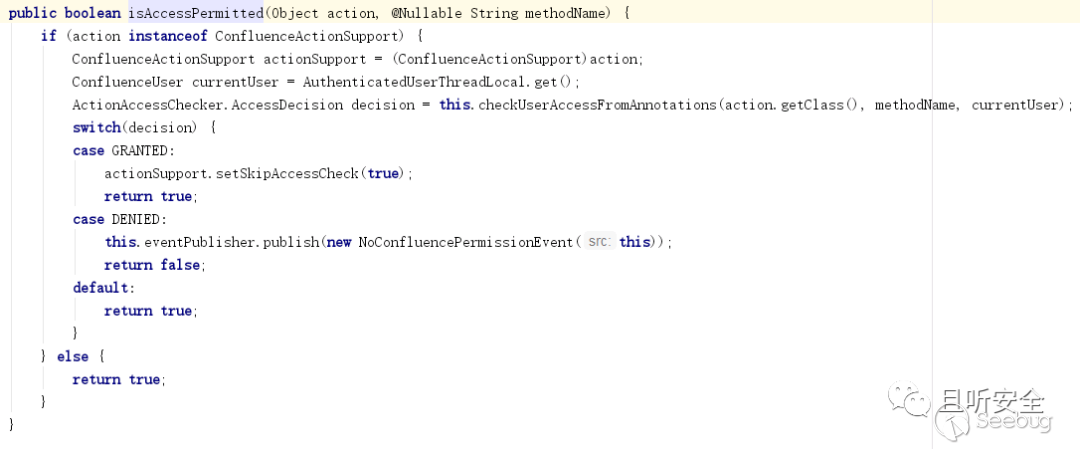Image resolution: width=1080 pixels, height=449 pixels.
Task: Click the 'boolean' return type
Action: tap(92, 13)
